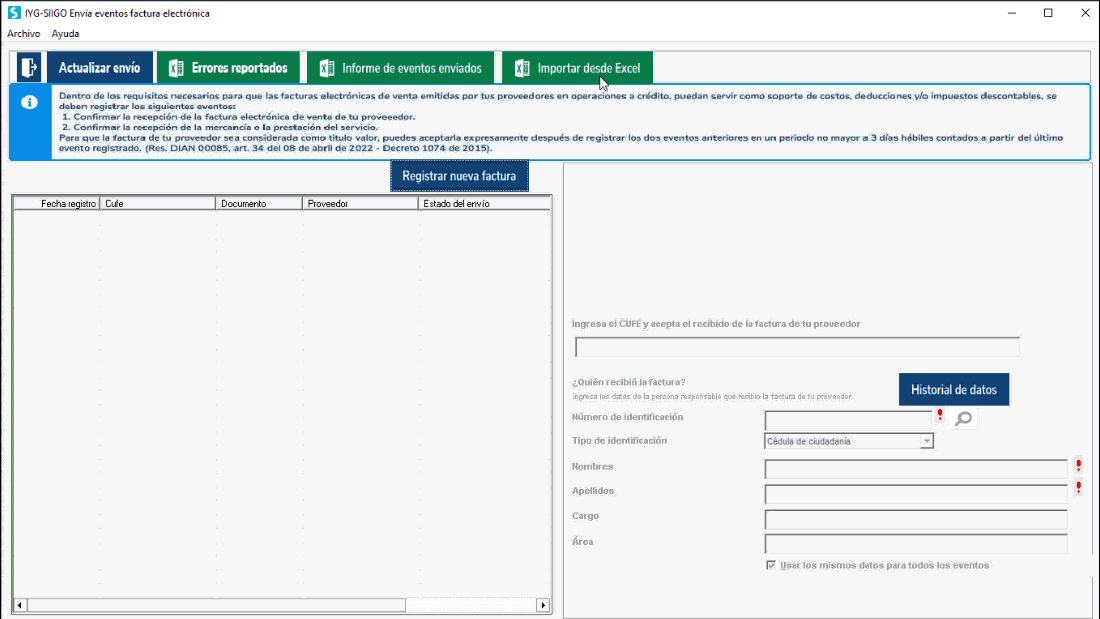Screen dimensions: 1100x619
Task: Open Errores reportados report
Action: [x=228, y=67]
